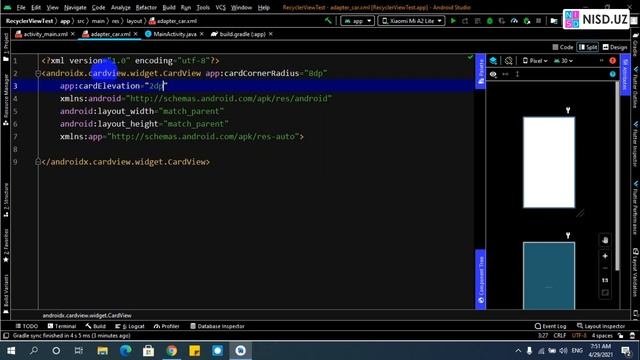Image resolution: width=640 pixels, height=360 pixels.
Task: Click the expand vertically arrows icon
Action: click(x=518, y=74)
